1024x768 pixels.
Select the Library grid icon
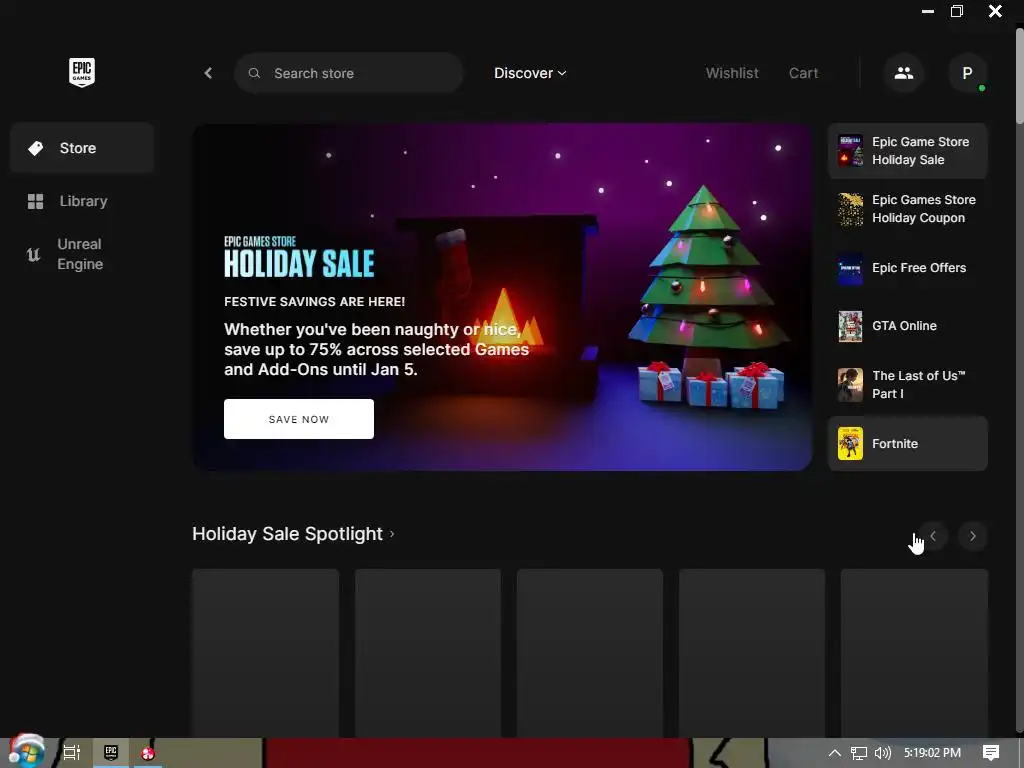[36, 201]
